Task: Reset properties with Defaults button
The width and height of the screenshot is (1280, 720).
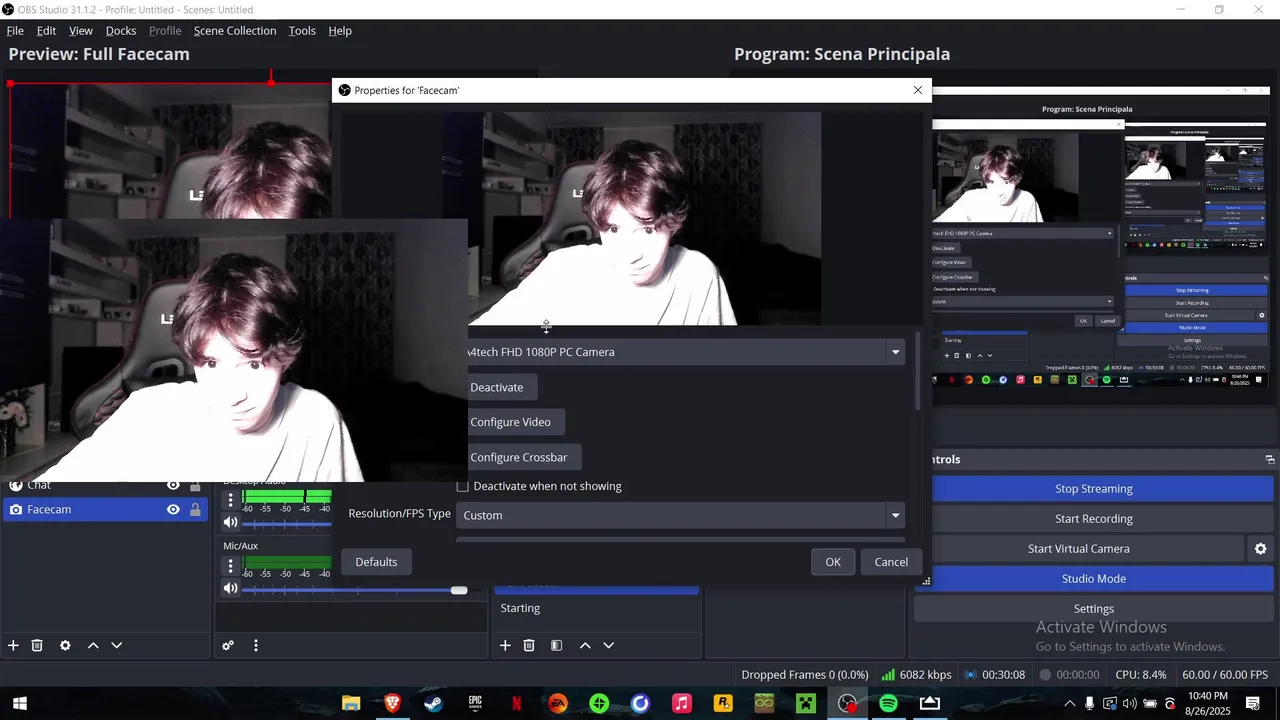Action: [x=376, y=562]
